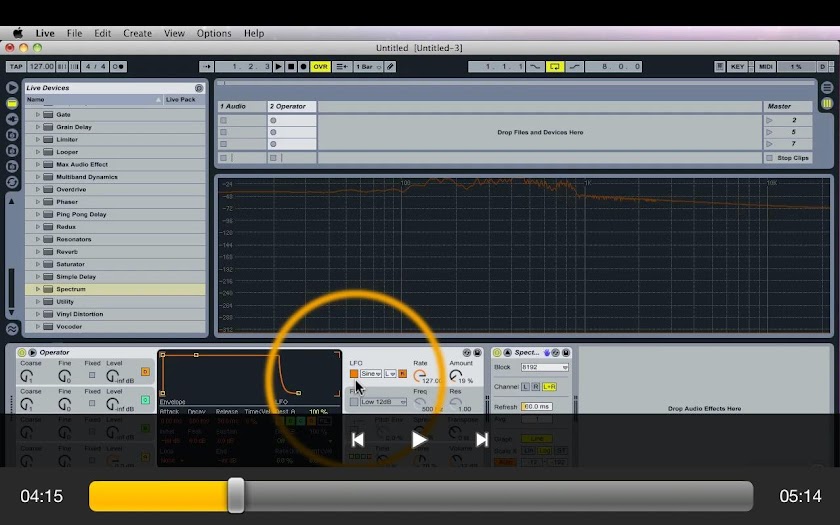Expand the Reverb folder
Viewport: 840px width, 525px height.
click(x=38, y=252)
